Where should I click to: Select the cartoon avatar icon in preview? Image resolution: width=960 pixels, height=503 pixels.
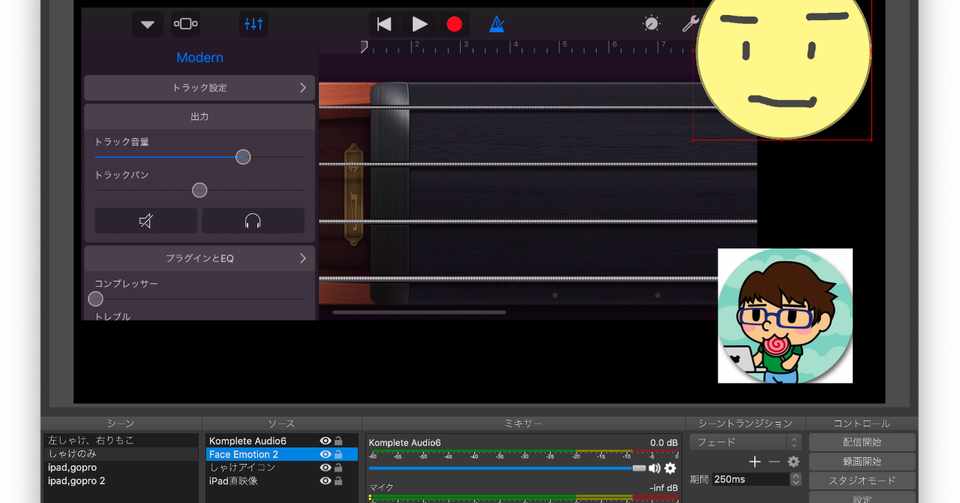(785, 316)
